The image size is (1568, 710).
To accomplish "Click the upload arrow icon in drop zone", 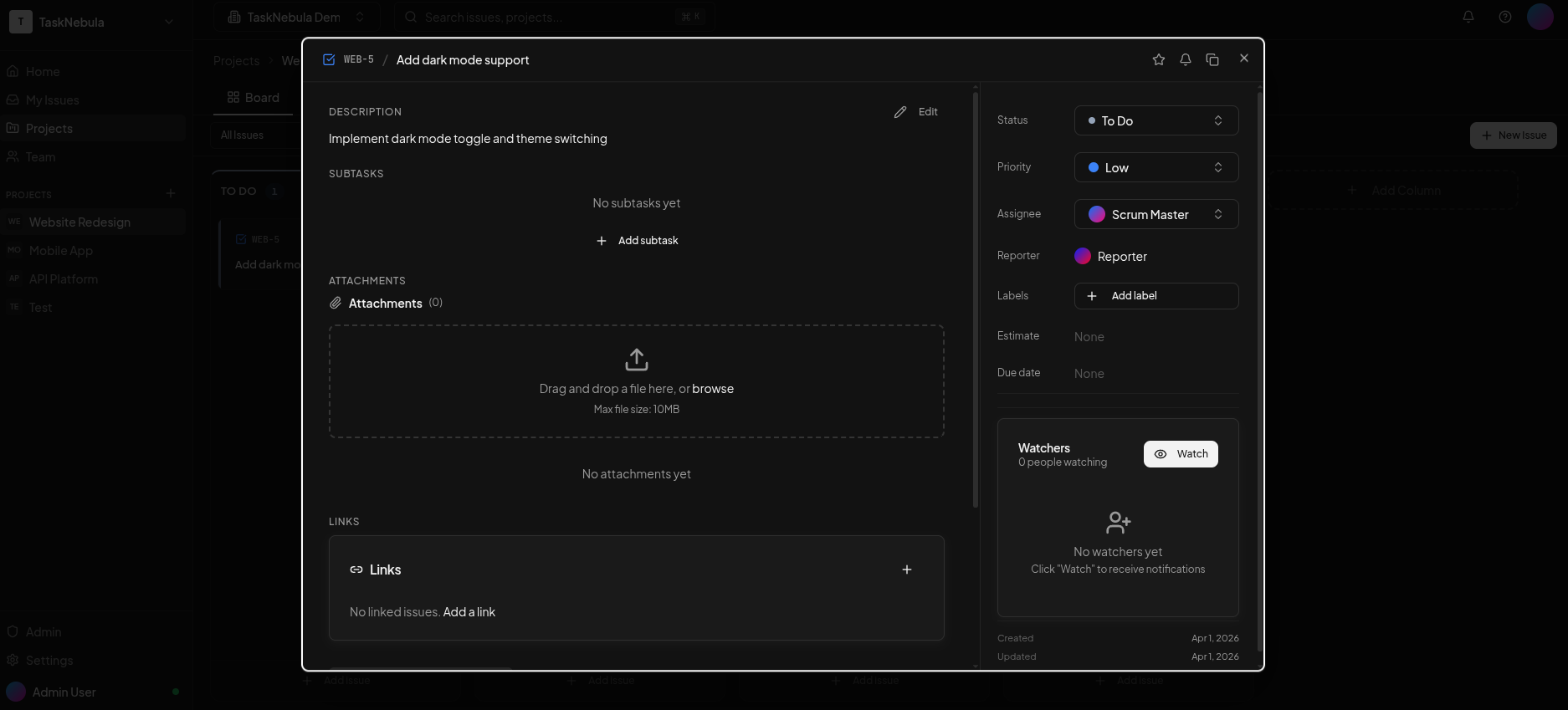I will click(637, 360).
